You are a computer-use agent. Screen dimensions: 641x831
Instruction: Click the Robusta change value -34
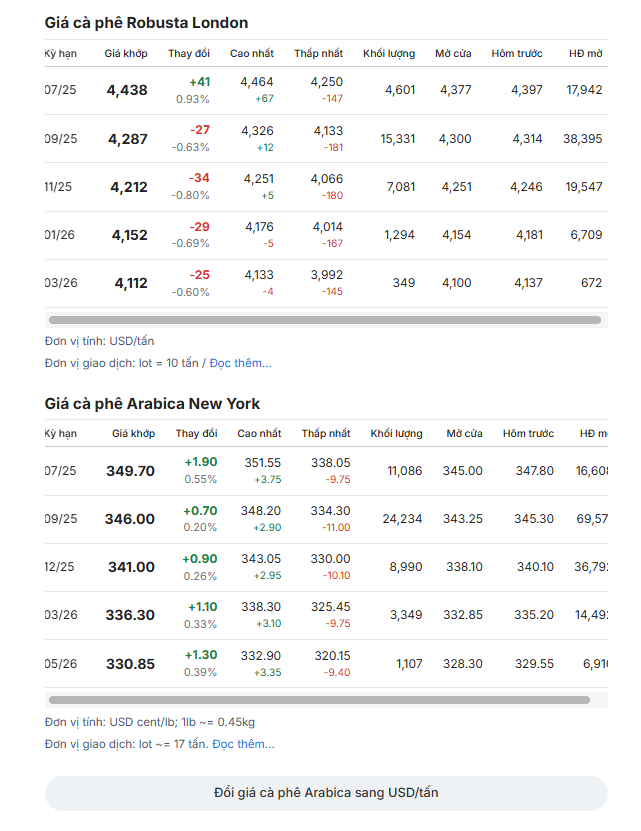click(199, 178)
